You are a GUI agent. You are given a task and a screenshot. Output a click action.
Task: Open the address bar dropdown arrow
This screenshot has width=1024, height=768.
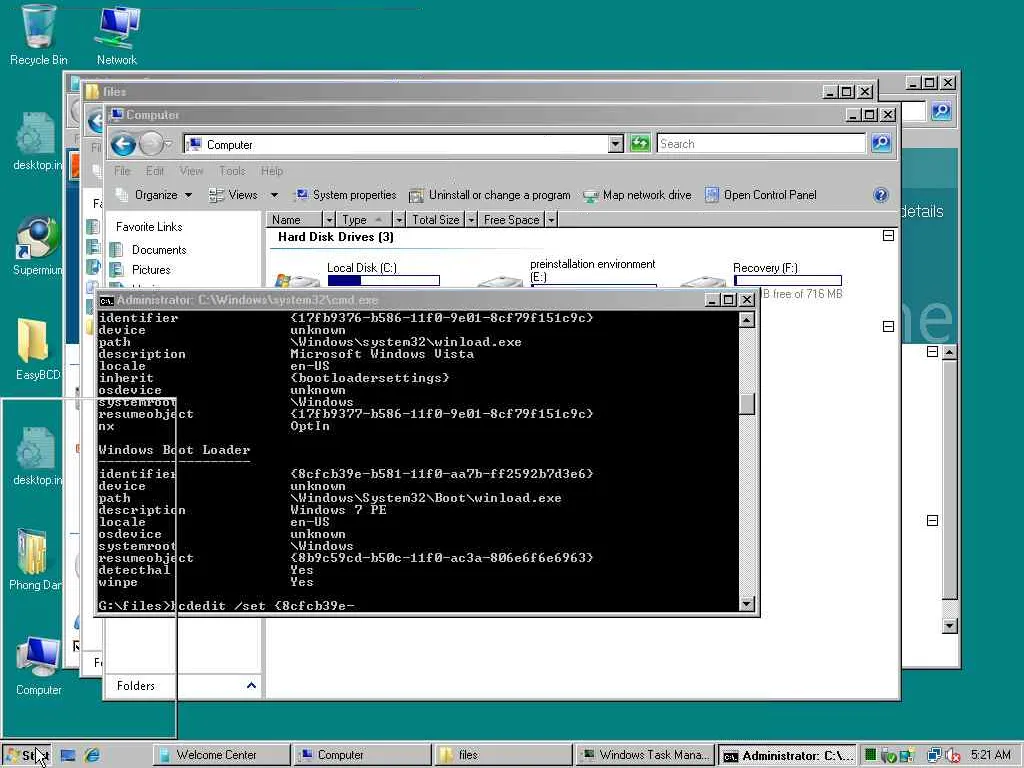615,144
